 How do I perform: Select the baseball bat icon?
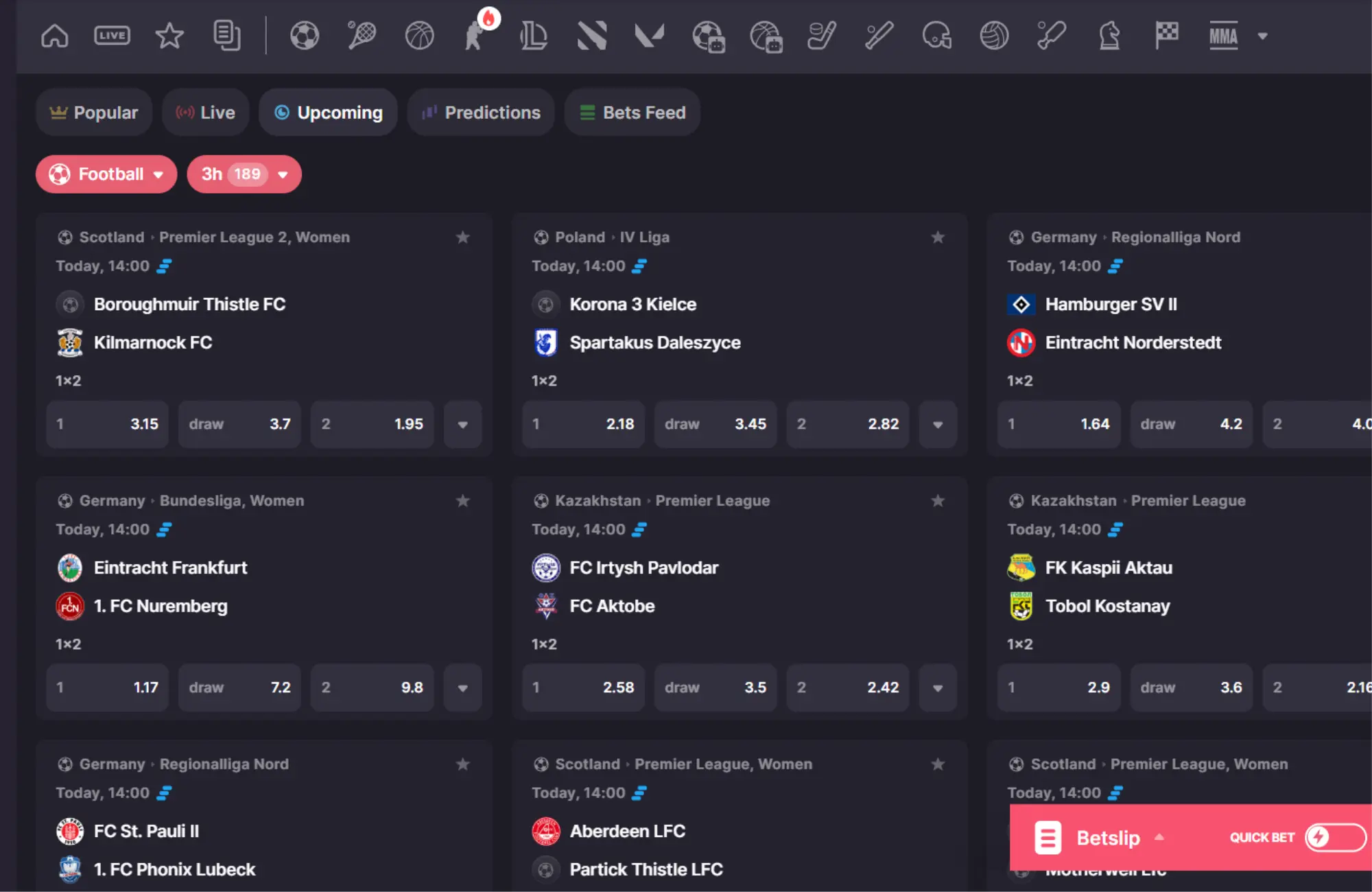[x=879, y=36]
